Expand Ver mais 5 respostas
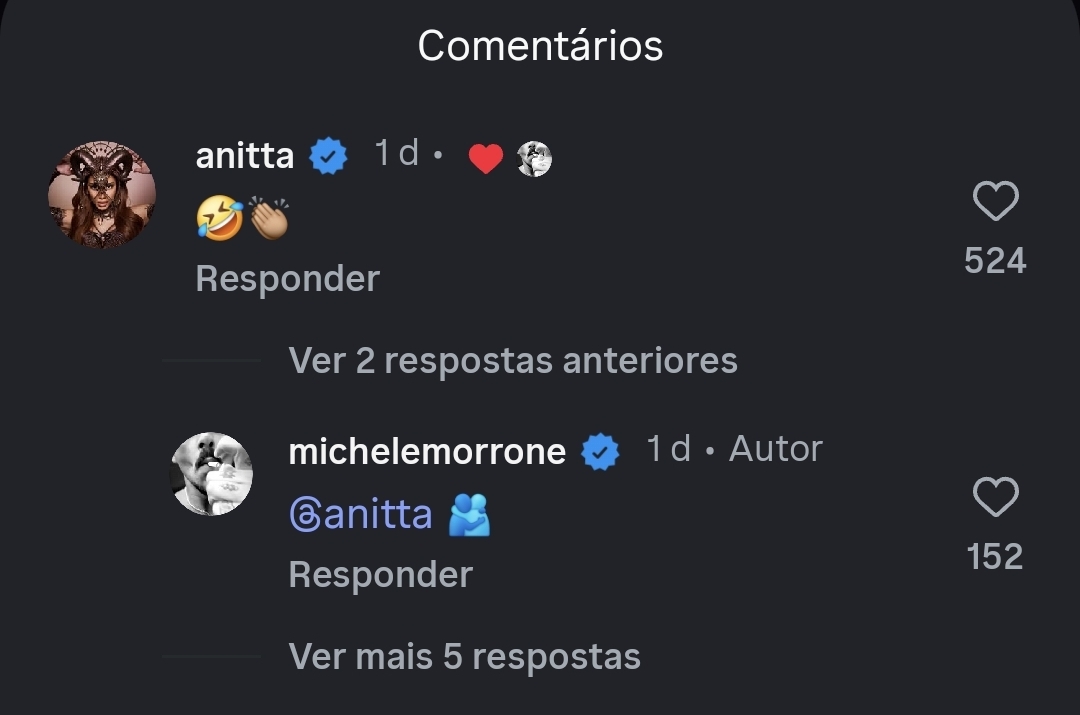Image resolution: width=1080 pixels, height=715 pixels. coord(464,656)
